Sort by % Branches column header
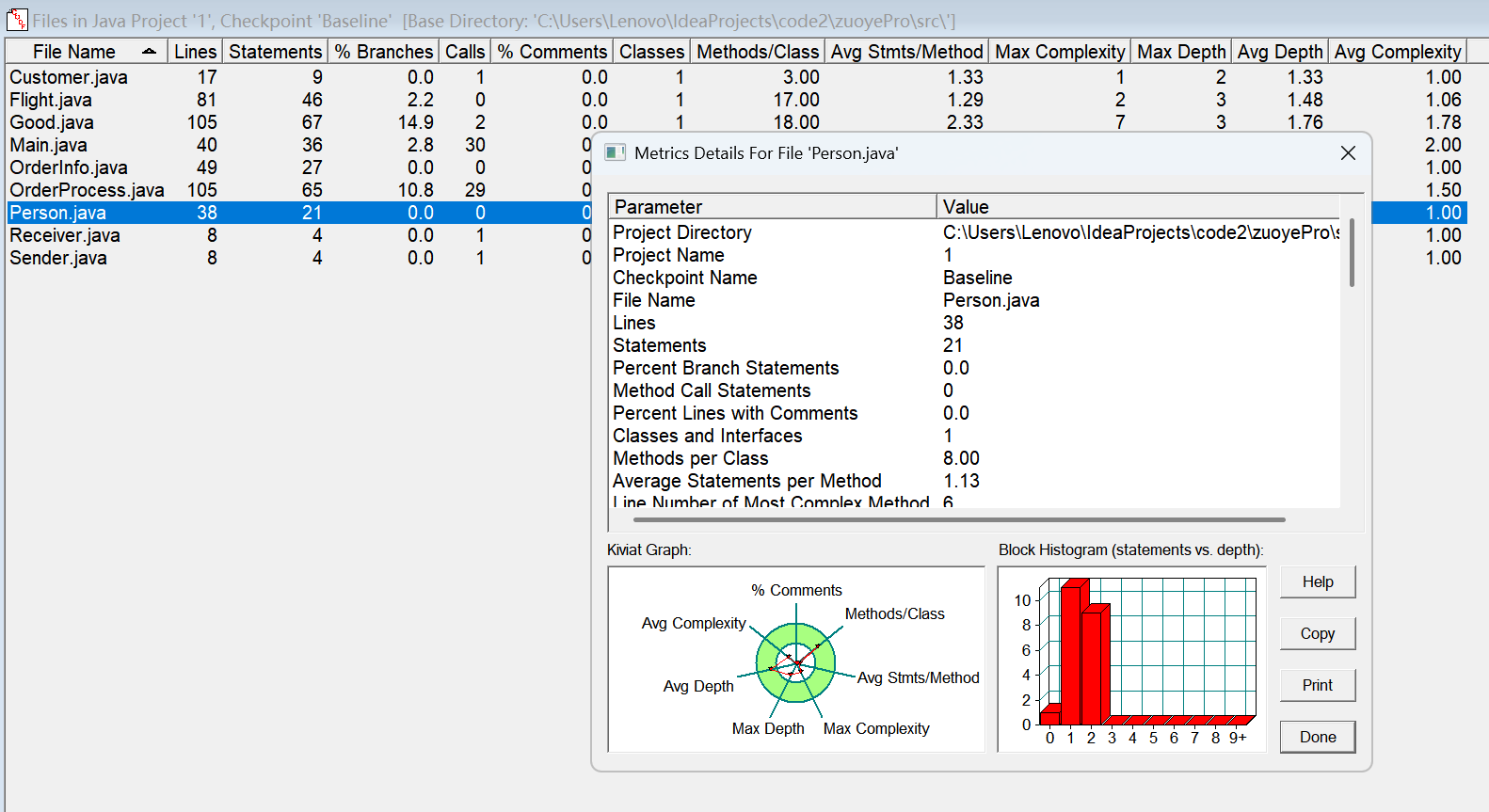The width and height of the screenshot is (1489, 812). coord(383,52)
